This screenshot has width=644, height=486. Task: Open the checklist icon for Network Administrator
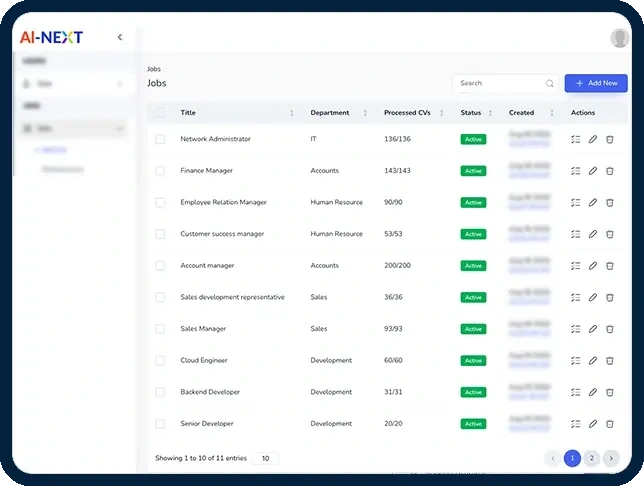[x=575, y=139]
